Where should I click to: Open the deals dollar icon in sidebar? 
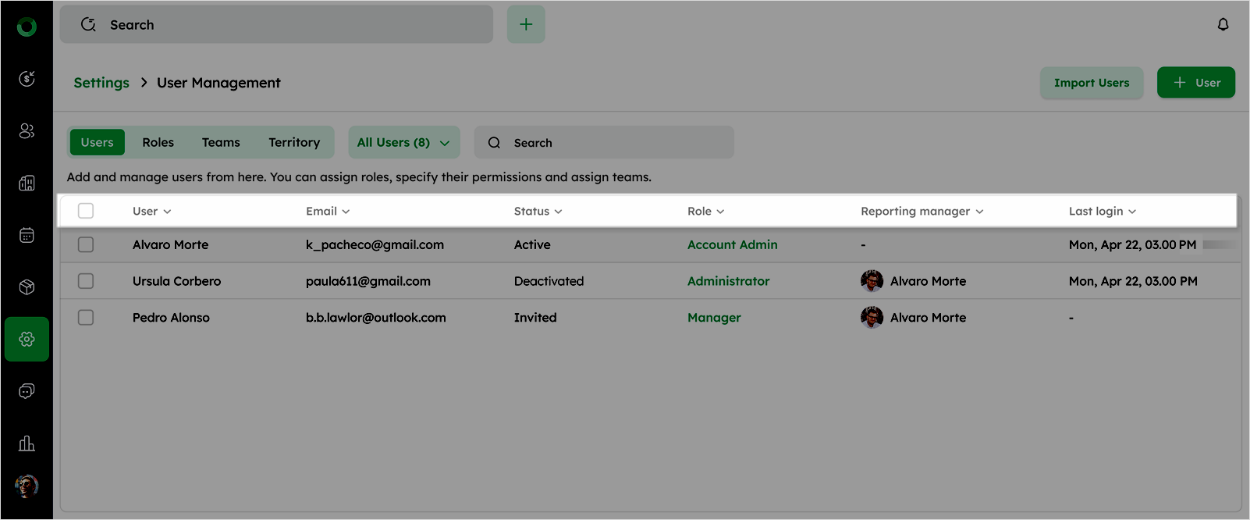[x=27, y=78]
